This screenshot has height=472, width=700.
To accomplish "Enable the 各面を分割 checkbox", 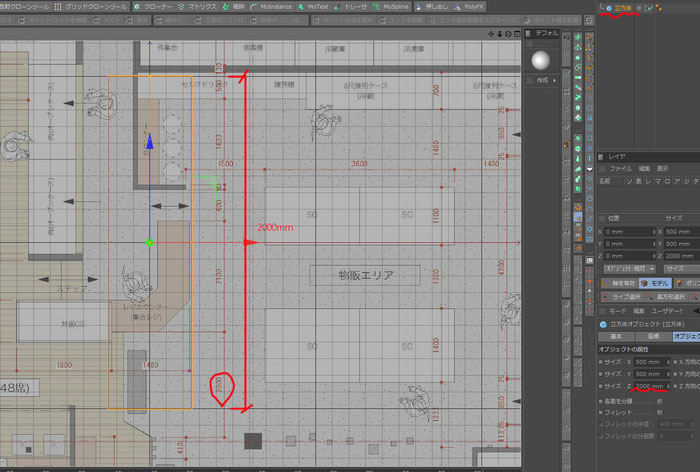I will click(x=660, y=401).
